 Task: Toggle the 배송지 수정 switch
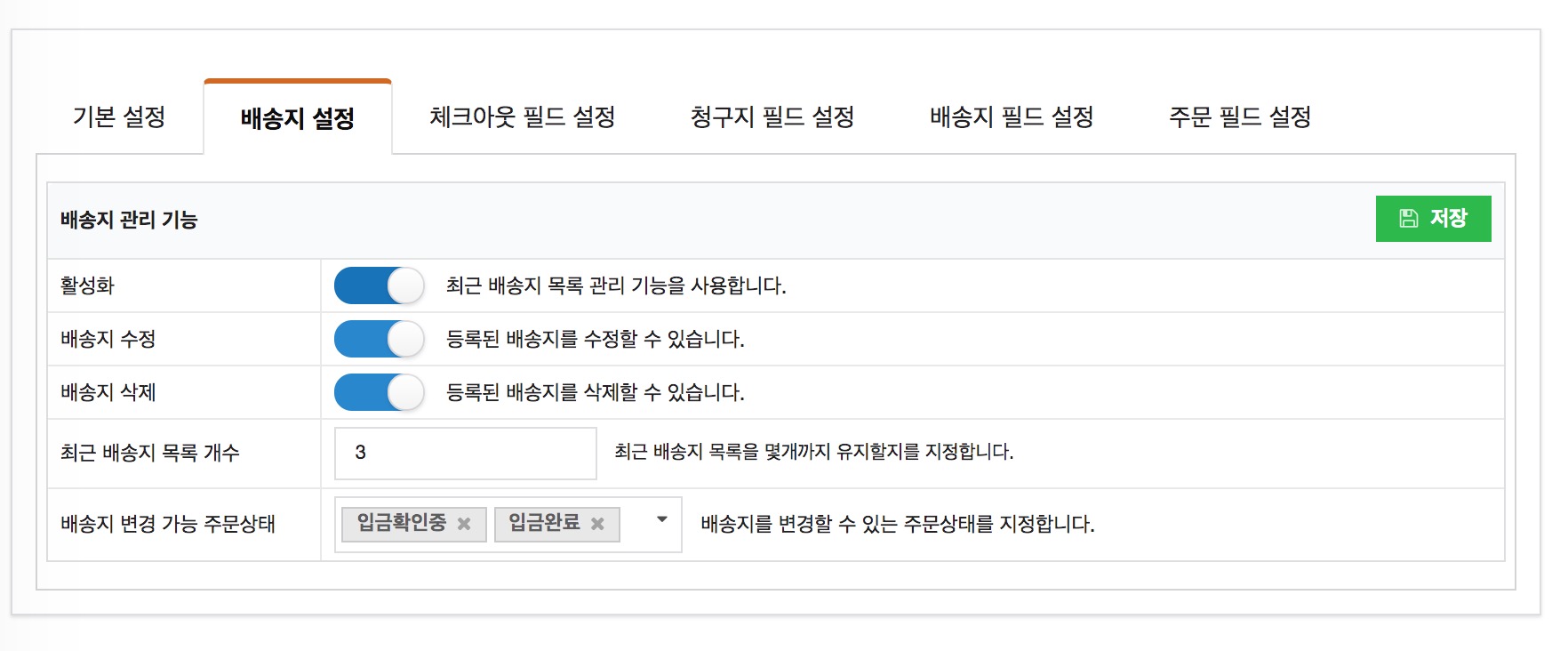point(379,339)
